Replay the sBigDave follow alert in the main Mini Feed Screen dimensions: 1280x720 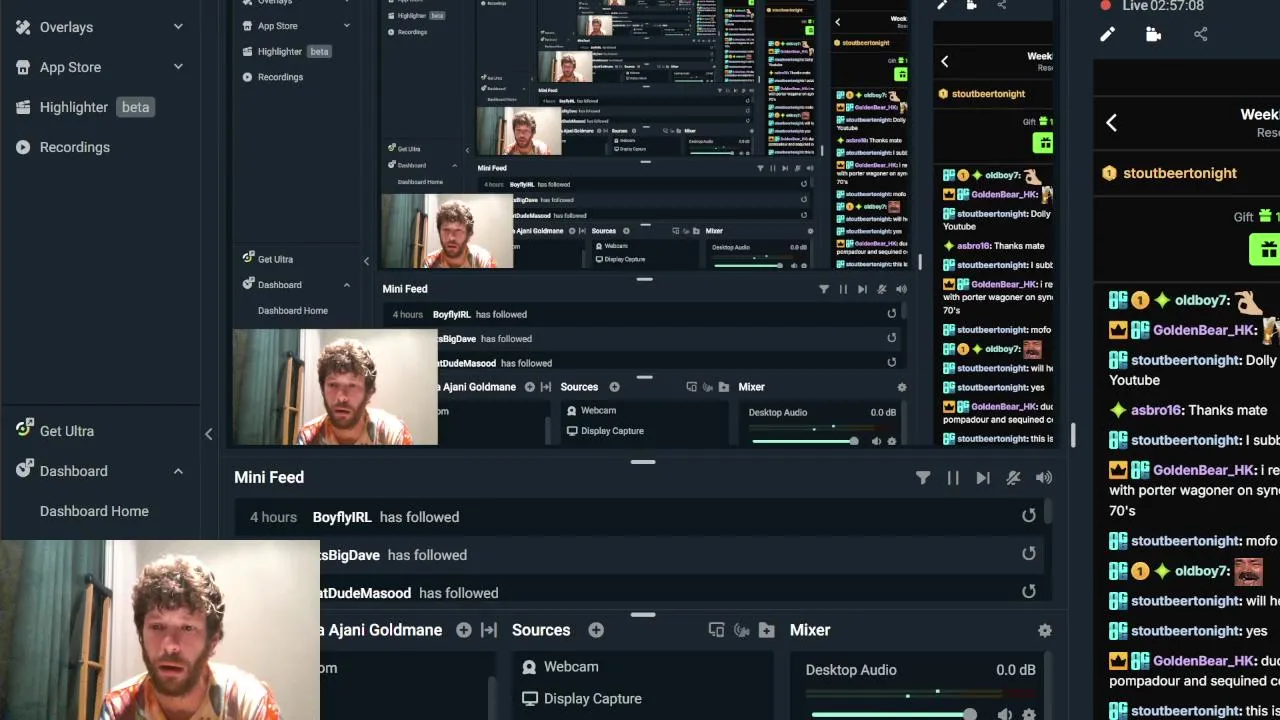pyautogui.click(x=1029, y=554)
